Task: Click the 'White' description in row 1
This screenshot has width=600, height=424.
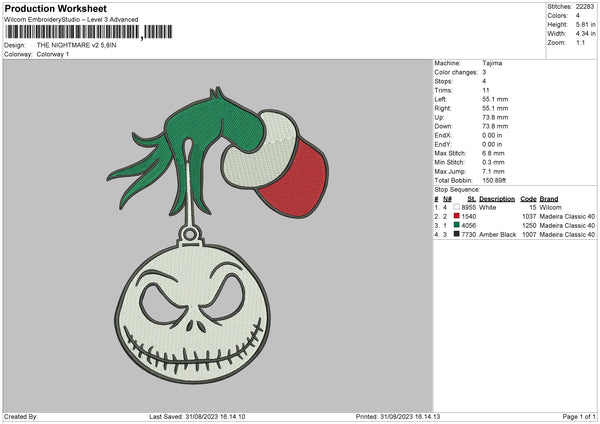Action: 488,207
